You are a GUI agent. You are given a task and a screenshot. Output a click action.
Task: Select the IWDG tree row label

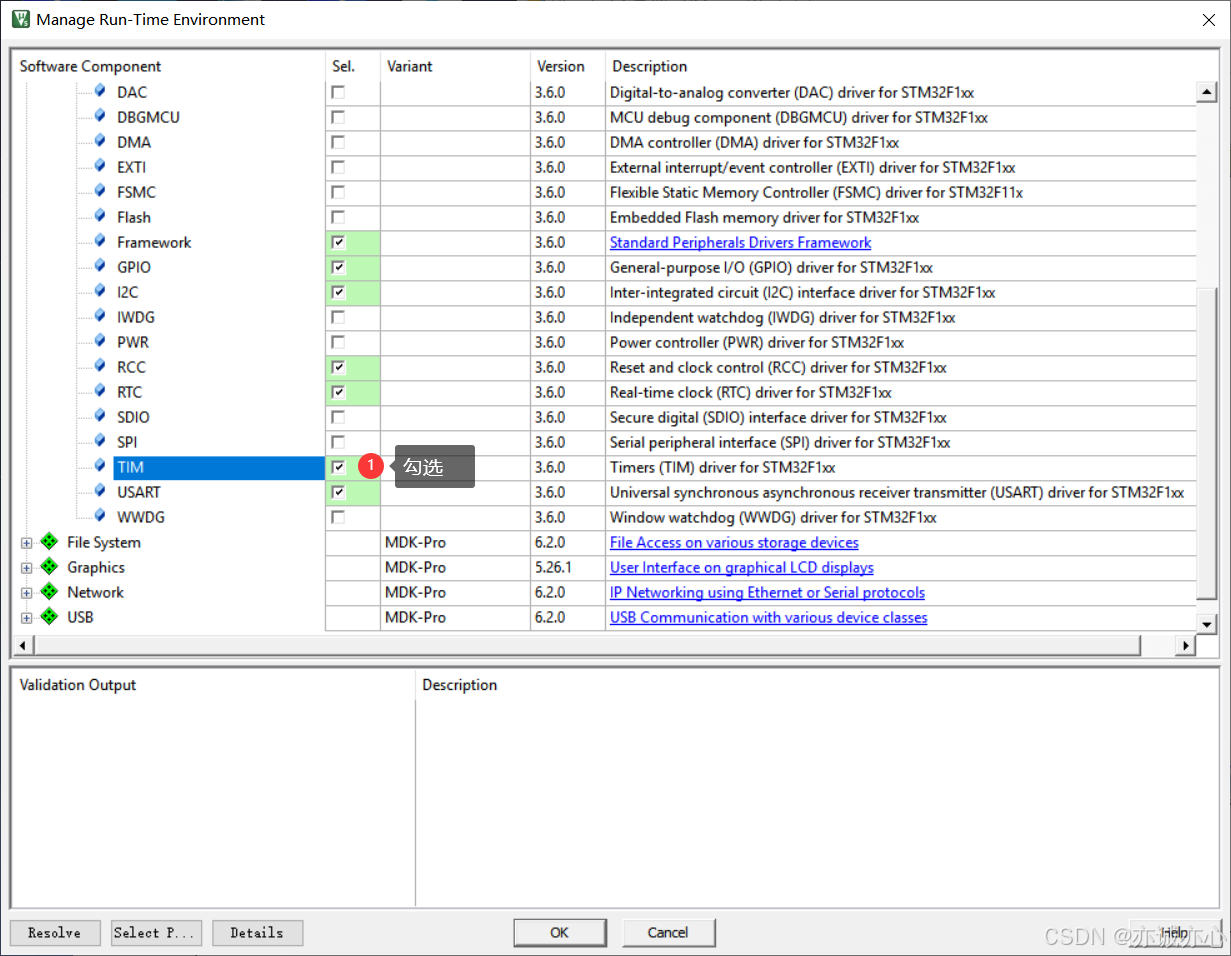[136, 317]
